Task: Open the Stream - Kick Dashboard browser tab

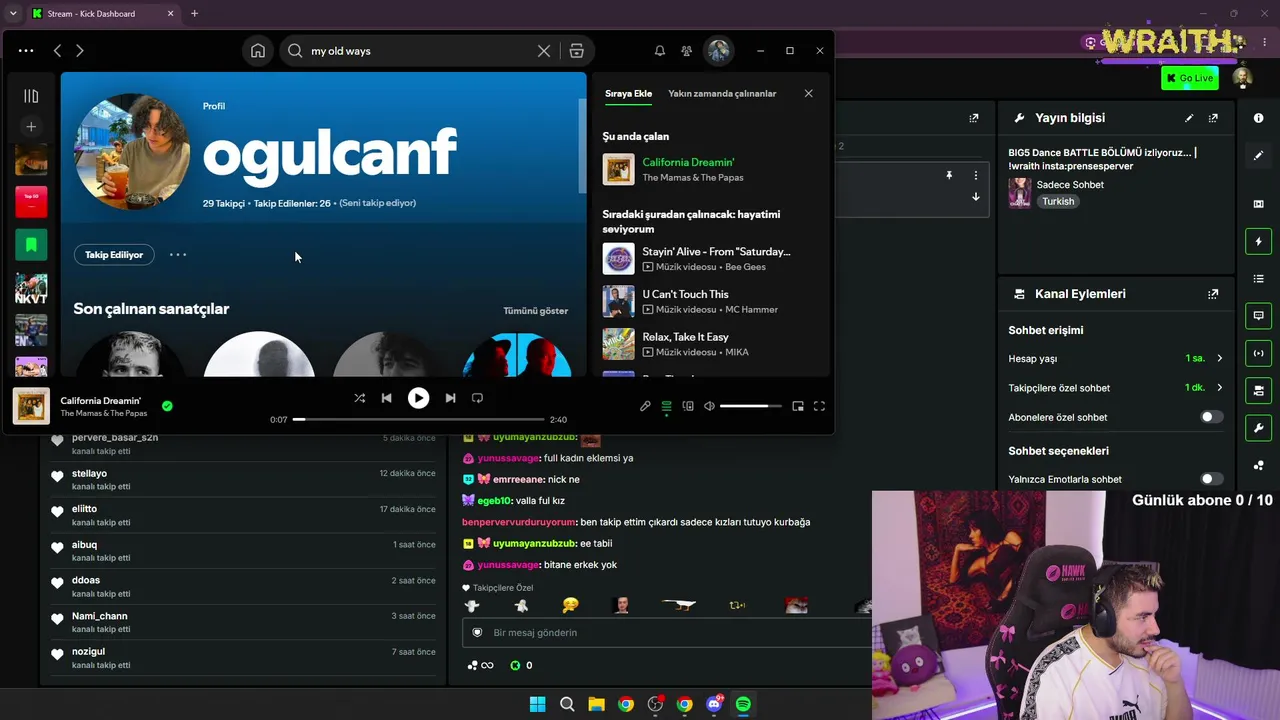Action: (x=103, y=14)
